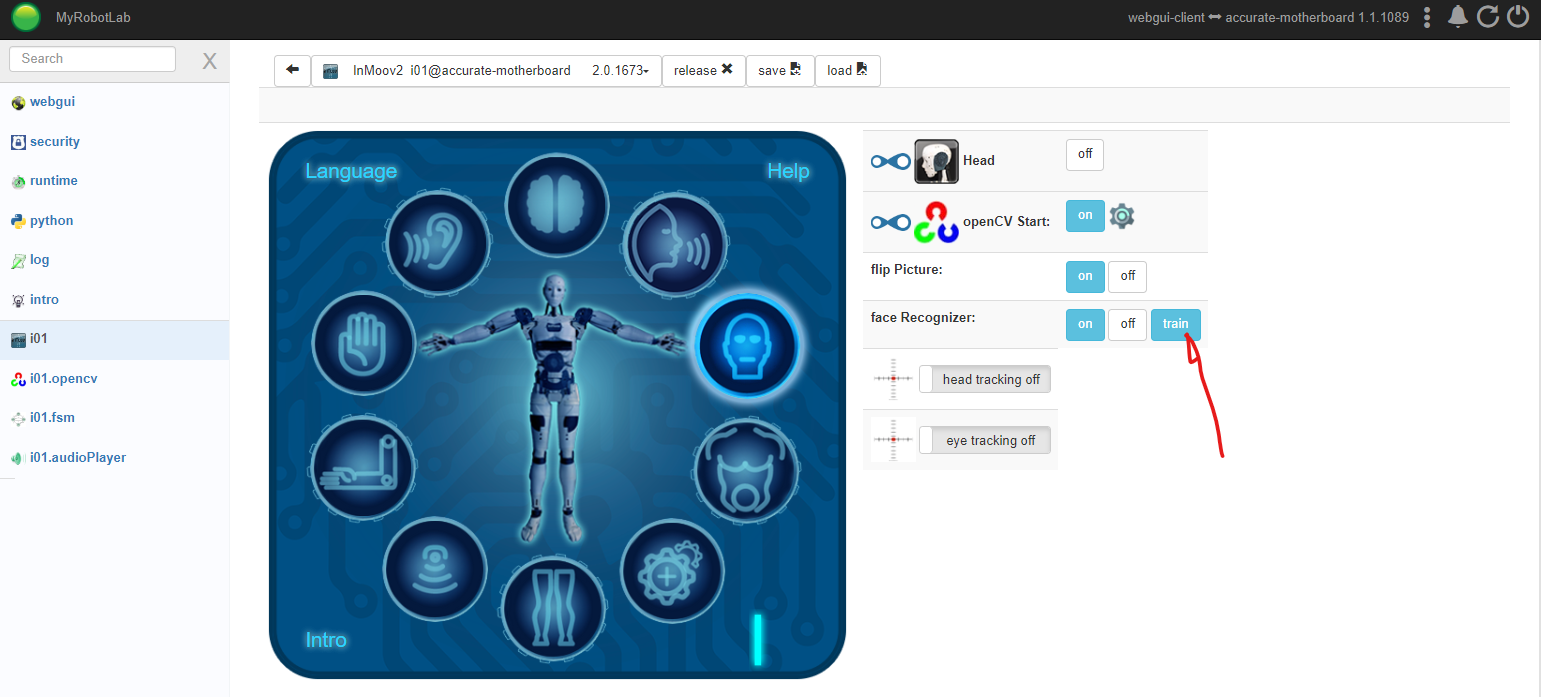Click the release button
Image resolution: width=1541 pixels, height=697 pixels.
[703, 71]
